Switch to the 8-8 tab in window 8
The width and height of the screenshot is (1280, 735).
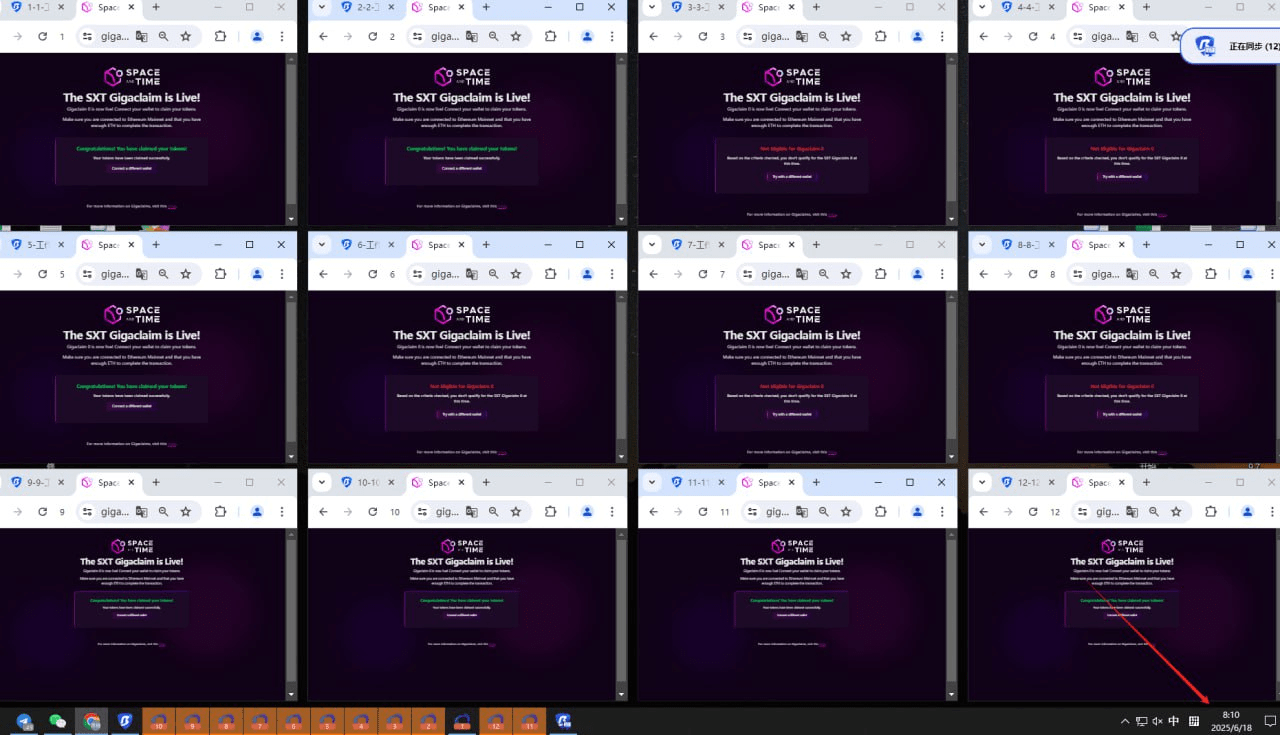(x=1028, y=244)
